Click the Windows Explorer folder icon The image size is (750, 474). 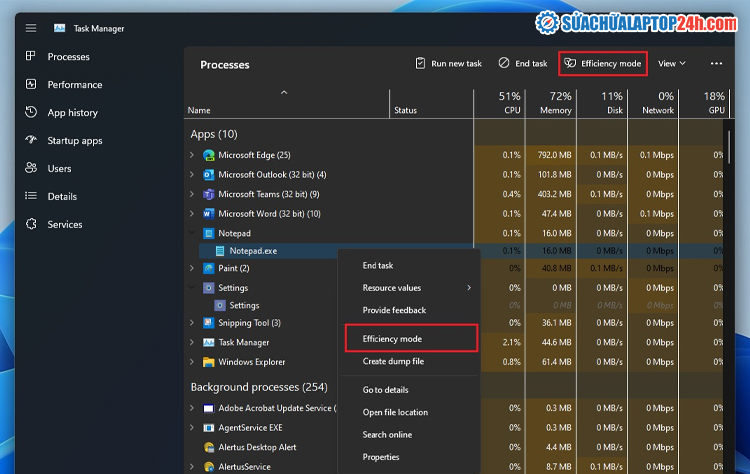coord(209,362)
